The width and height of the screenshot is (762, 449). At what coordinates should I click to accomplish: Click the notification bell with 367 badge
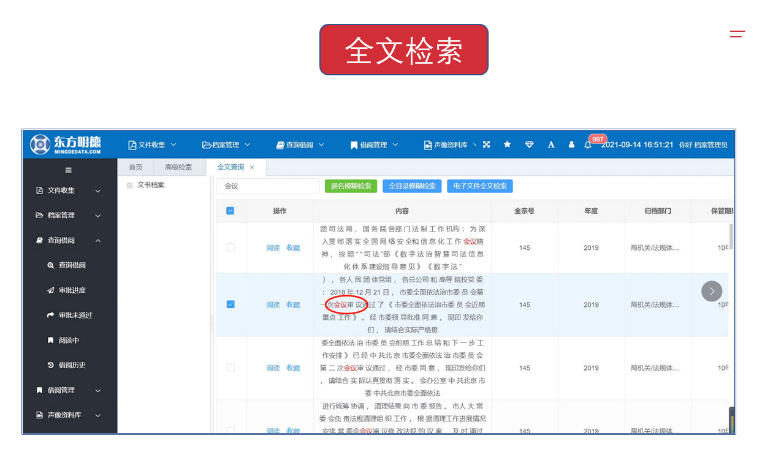pyautogui.click(x=588, y=144)
